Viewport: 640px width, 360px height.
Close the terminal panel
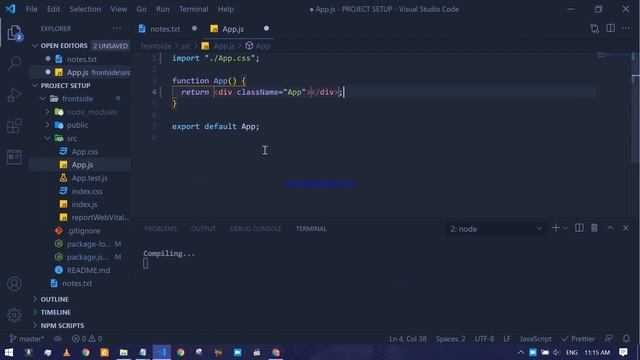pyautogui.click(x=626, y=228)
